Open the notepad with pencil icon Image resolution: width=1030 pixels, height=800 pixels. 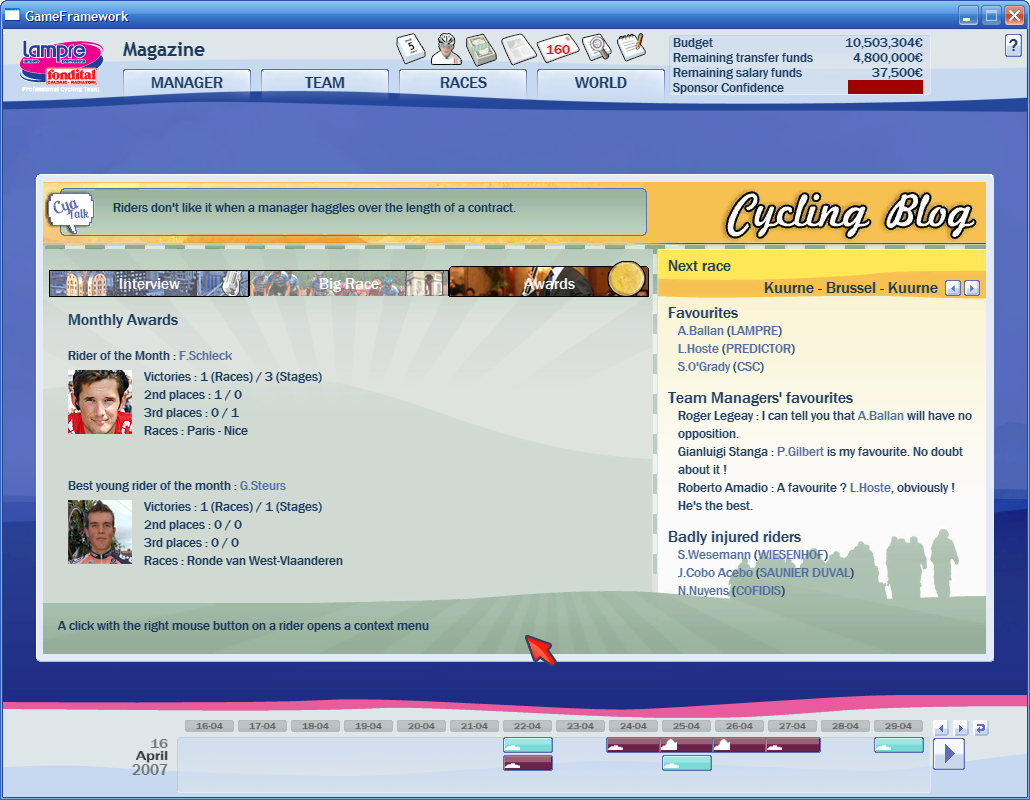click(x=631, y=47)
